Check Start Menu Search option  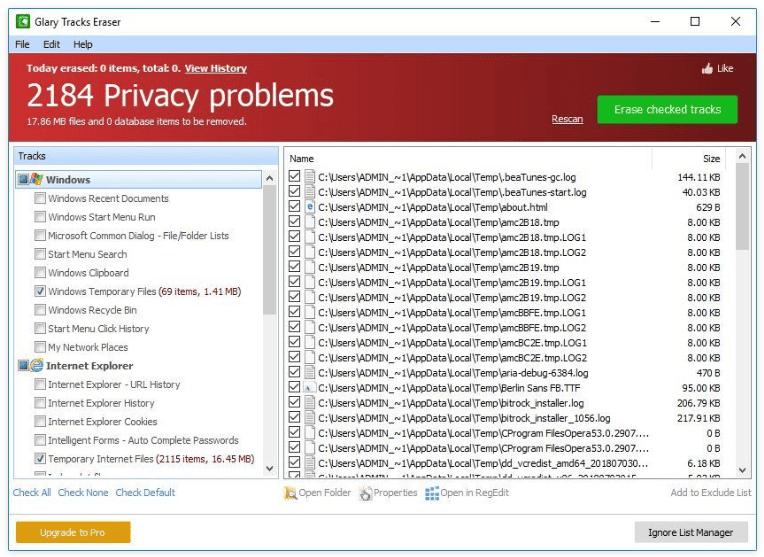click(40, 254)
